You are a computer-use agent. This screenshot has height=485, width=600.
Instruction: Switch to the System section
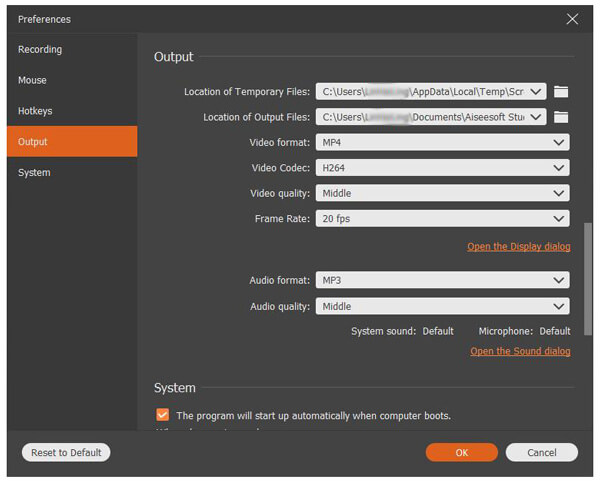point(72,173)
